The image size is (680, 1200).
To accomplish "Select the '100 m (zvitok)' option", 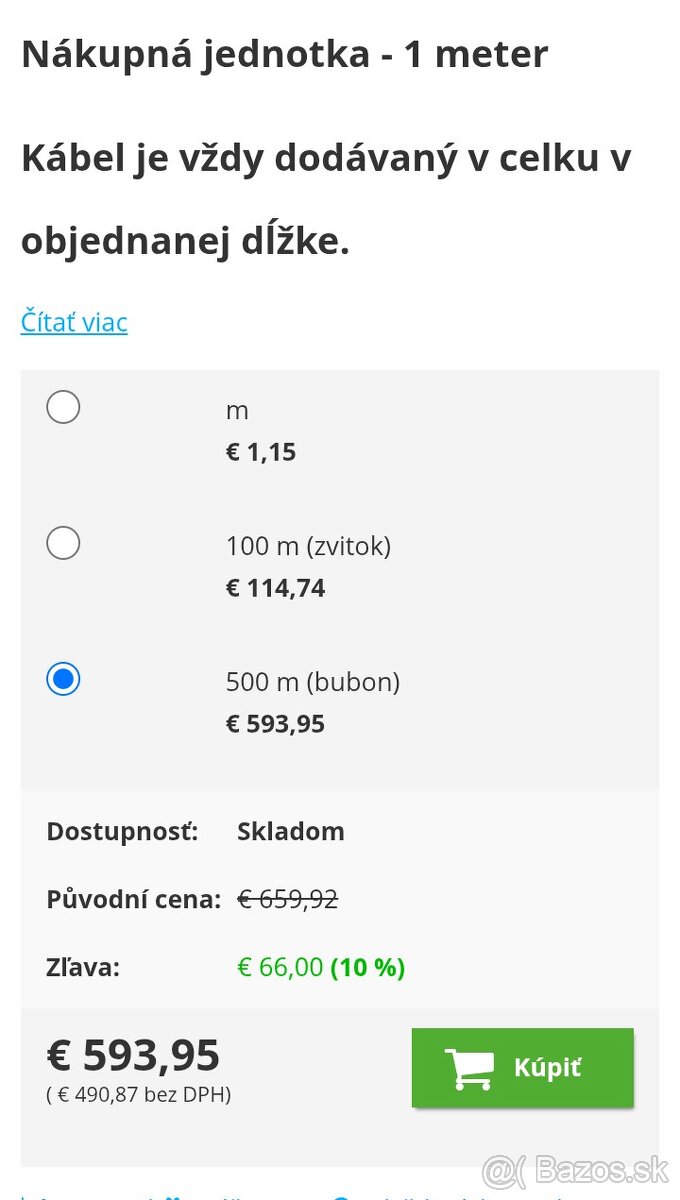I will [x=63, y=543].
